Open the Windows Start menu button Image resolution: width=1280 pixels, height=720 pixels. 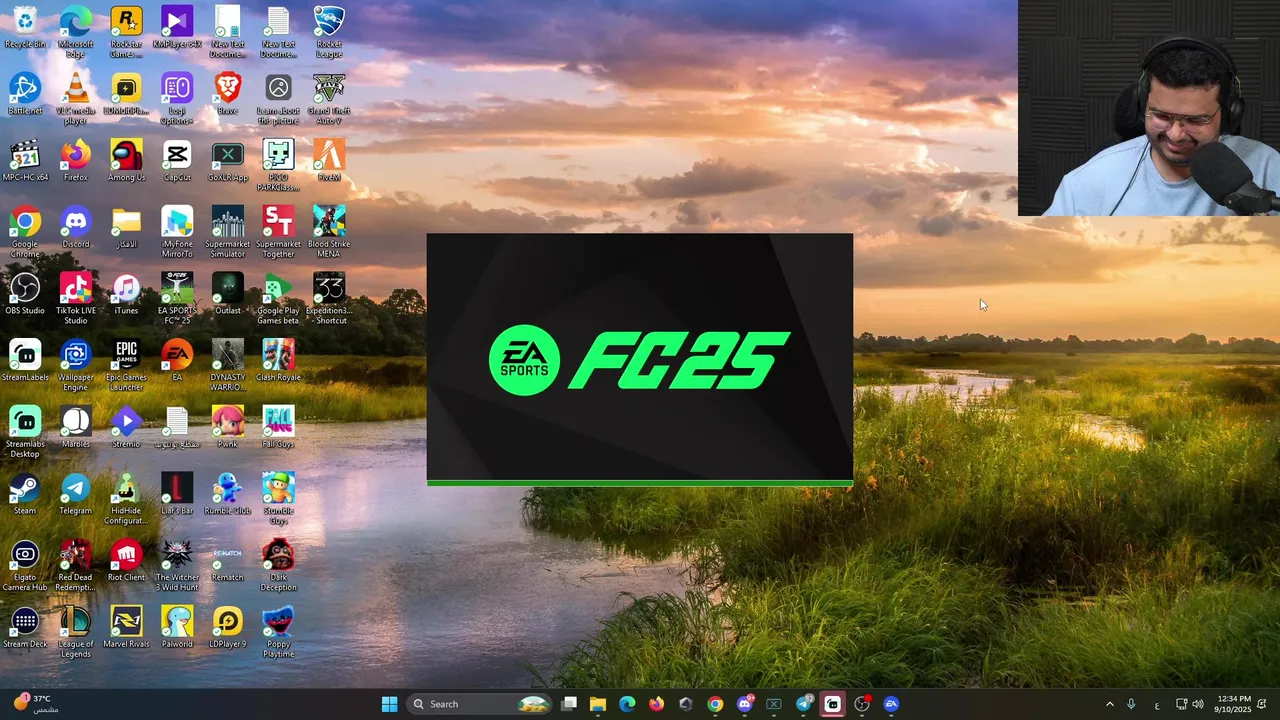point(390,704)
